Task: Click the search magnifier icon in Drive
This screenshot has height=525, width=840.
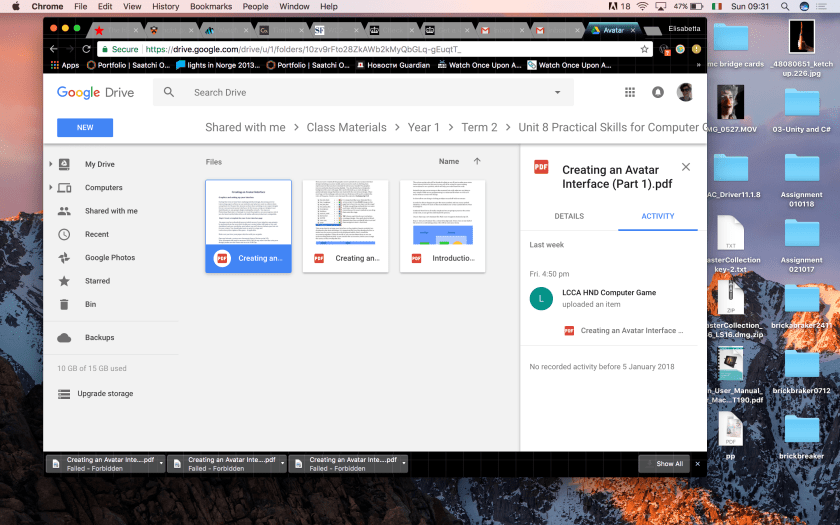Action: tap(169, 92)
